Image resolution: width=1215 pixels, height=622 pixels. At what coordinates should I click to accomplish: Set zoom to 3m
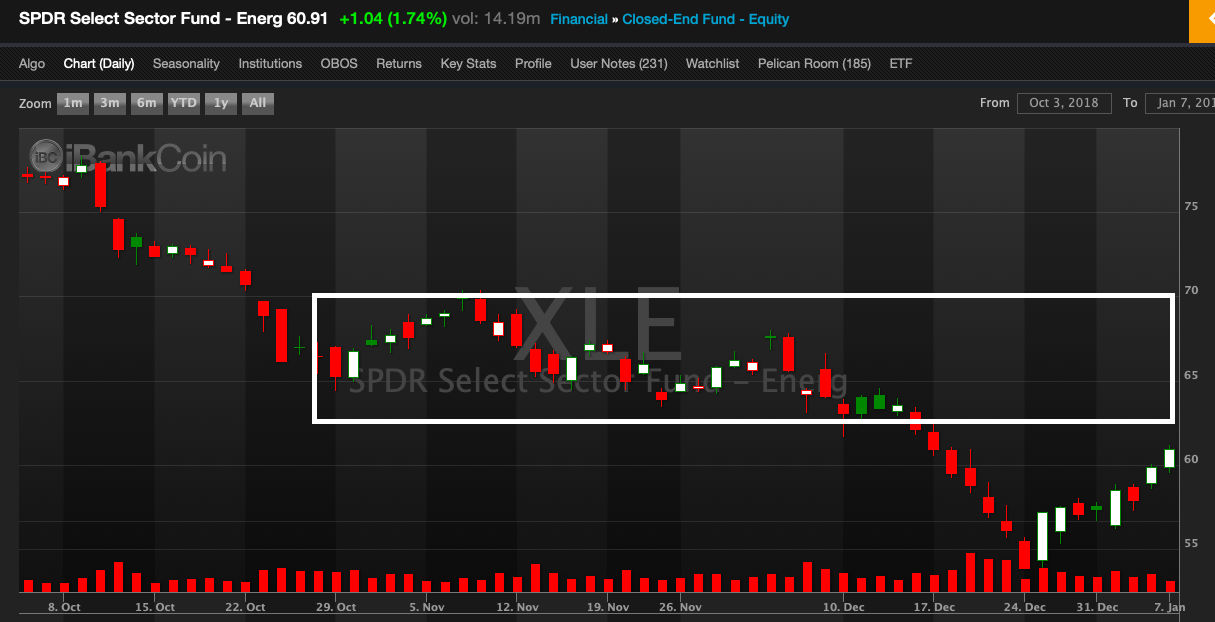[x=110, y=103]
